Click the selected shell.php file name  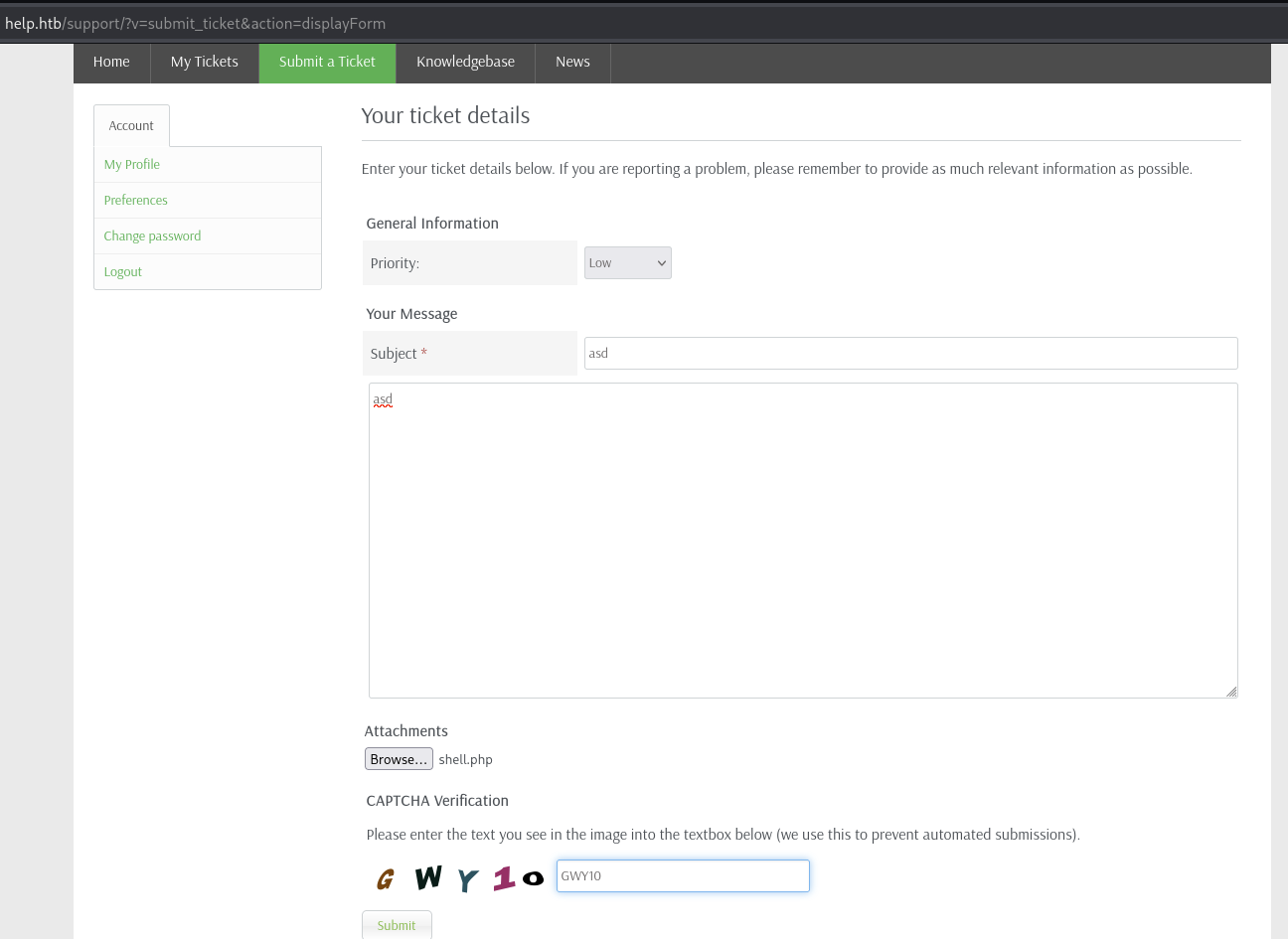(466, 760)
